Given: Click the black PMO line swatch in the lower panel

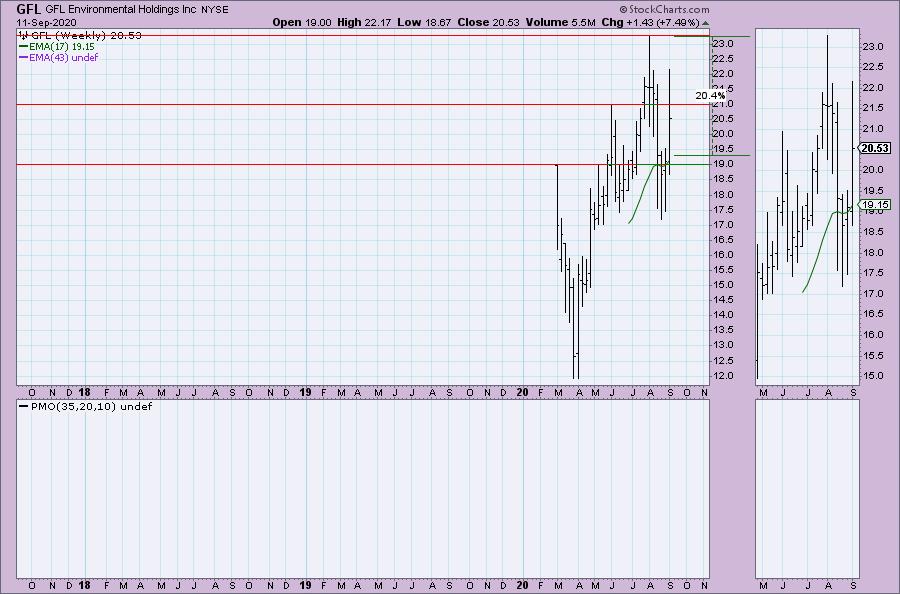Looking at the screenshot, I should [x=24, y=406].
